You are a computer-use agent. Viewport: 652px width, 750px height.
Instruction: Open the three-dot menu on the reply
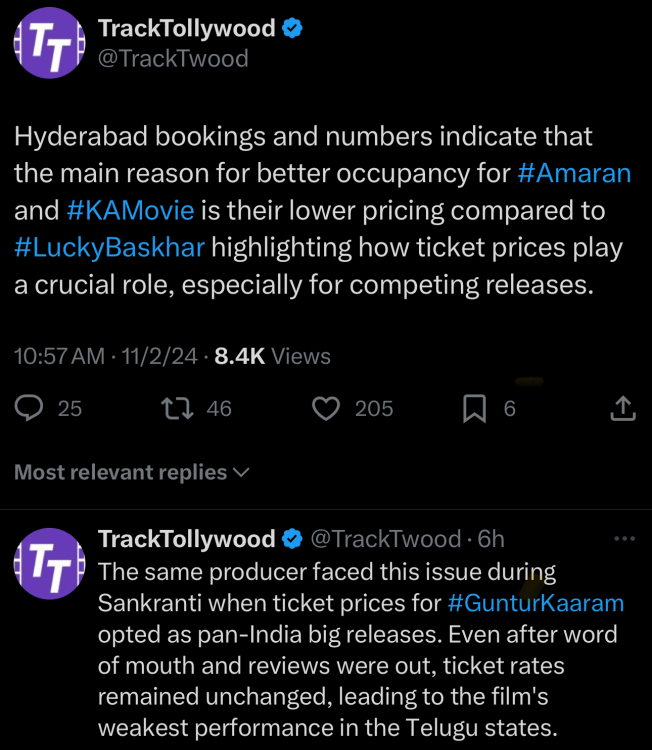[x=624, y=539]
